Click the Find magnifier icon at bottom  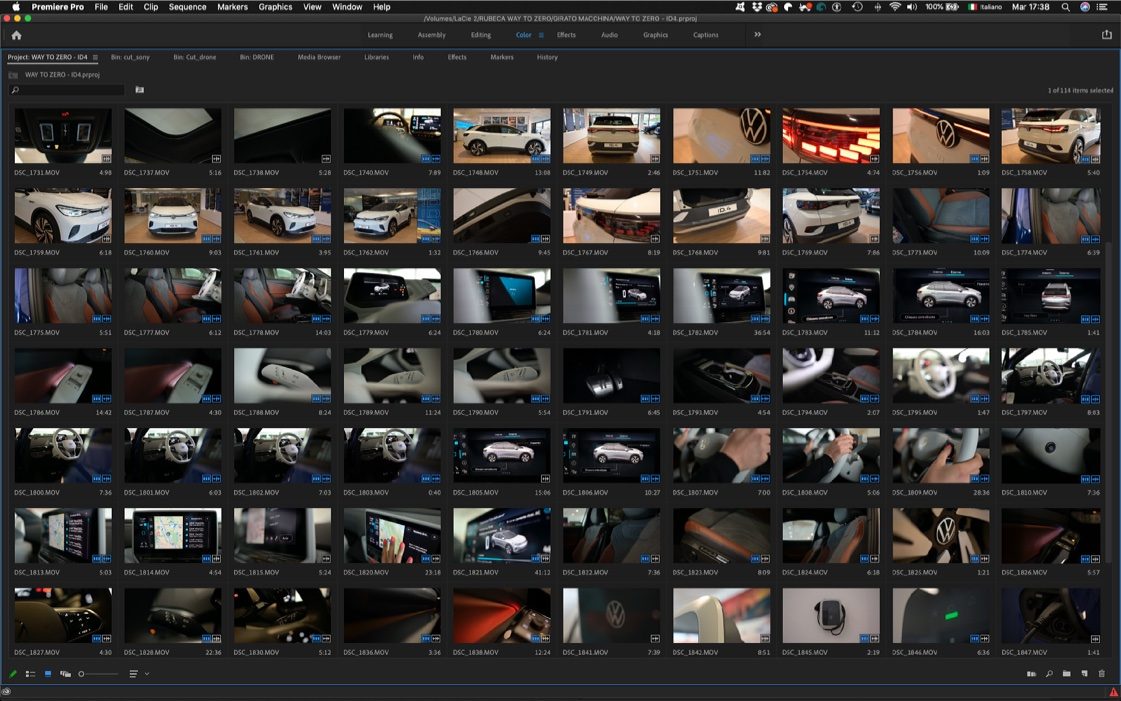pyautogui.click(x=1049, y=674)
